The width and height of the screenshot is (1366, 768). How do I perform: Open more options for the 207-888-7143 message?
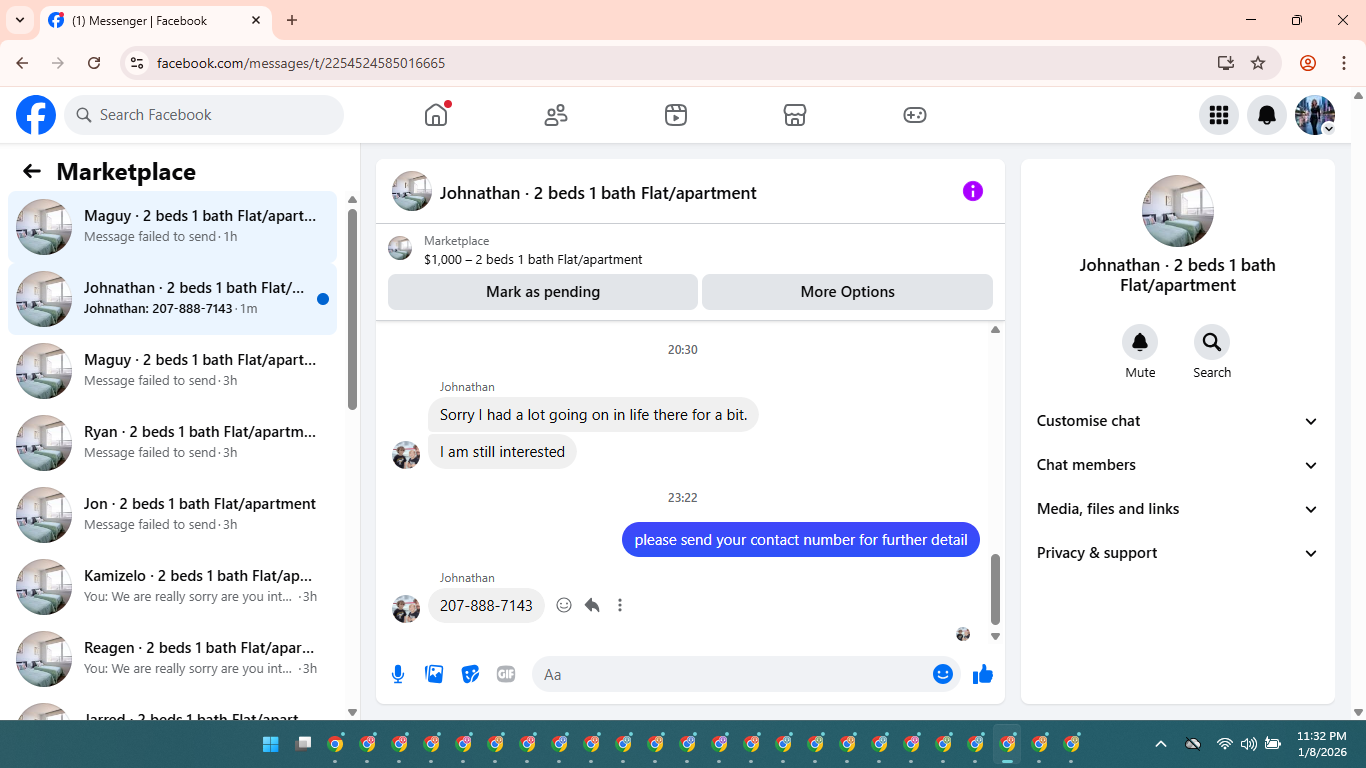pos(620,605)
